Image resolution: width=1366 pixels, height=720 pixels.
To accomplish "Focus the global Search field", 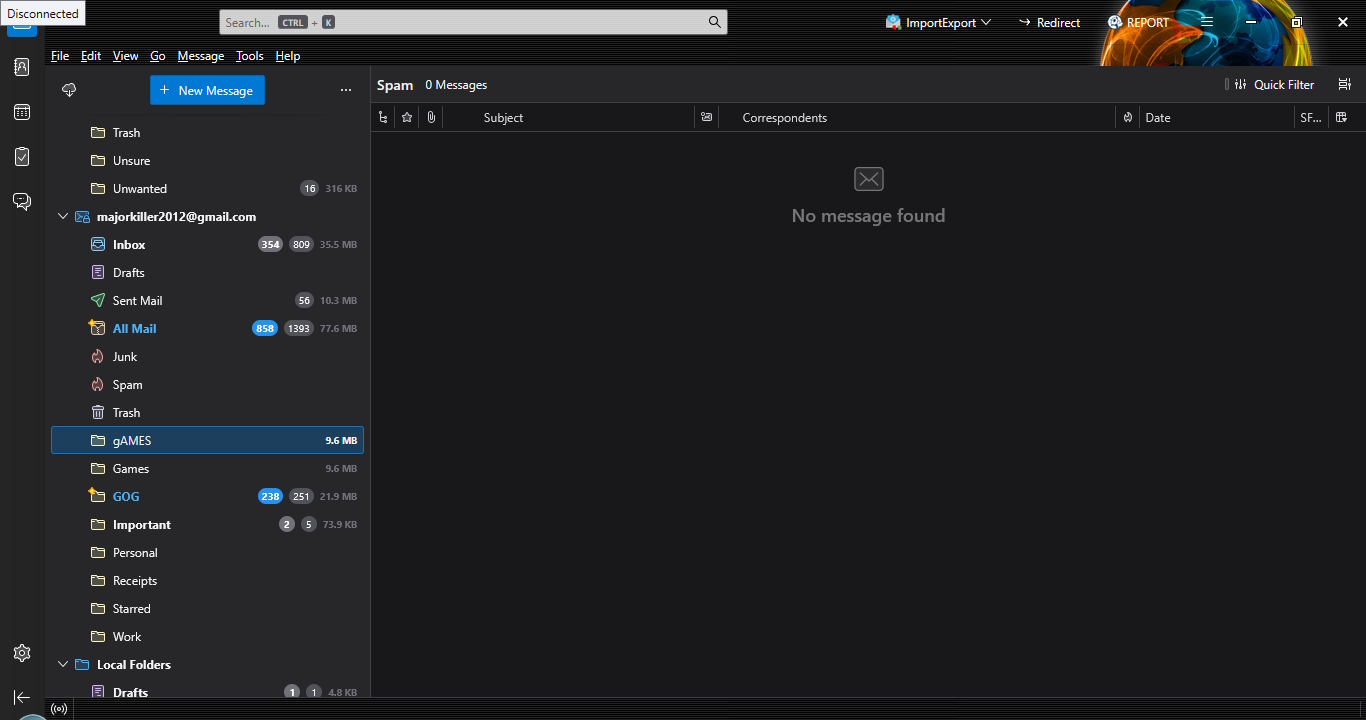I will (x=473, y=22).
